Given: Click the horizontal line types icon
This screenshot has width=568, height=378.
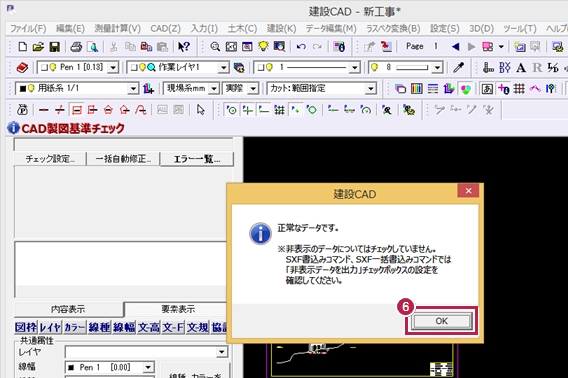Looking at the screenshot, I should (433, 88).
